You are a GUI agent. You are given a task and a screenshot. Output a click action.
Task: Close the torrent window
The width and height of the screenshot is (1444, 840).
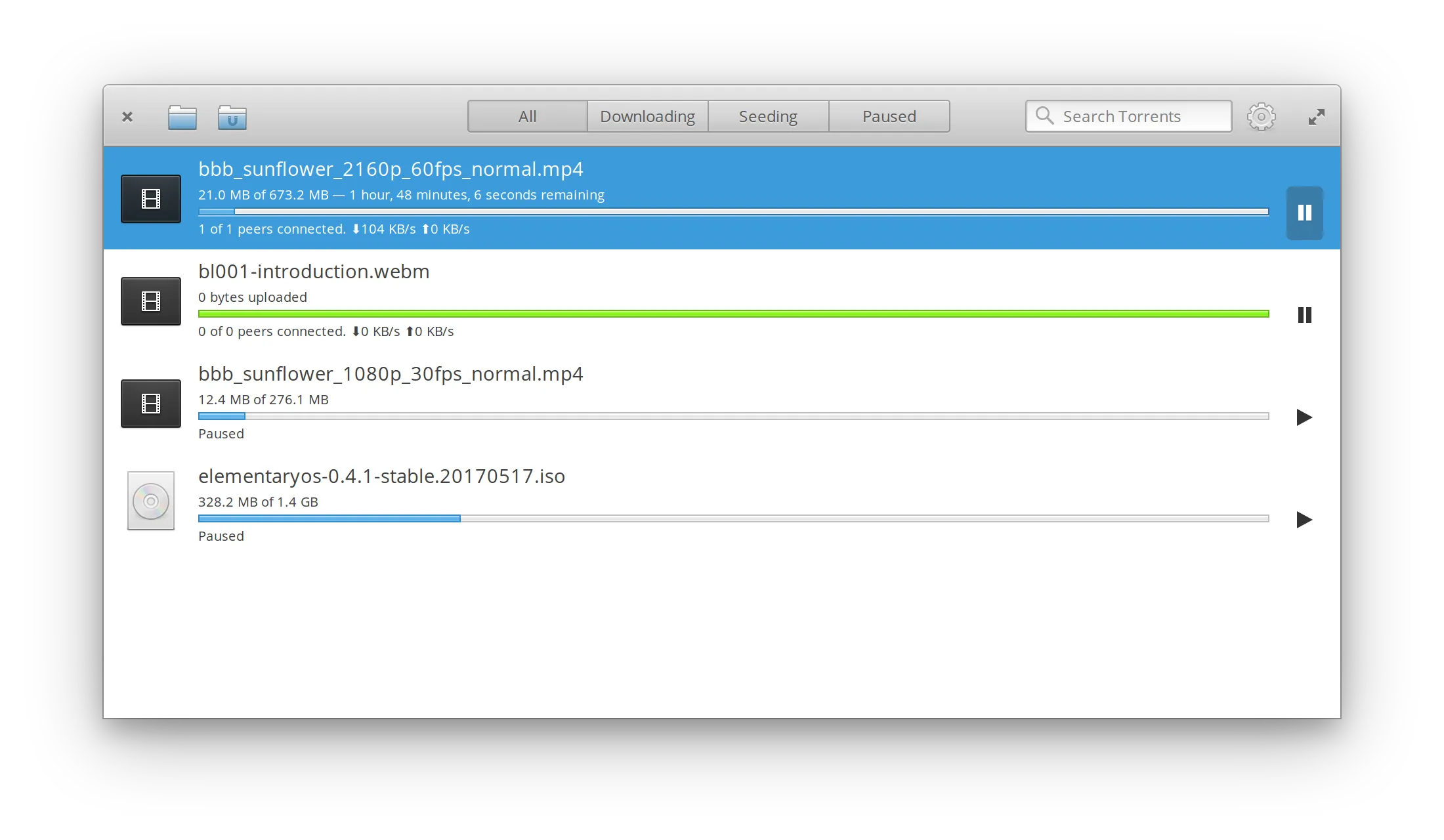127,117
